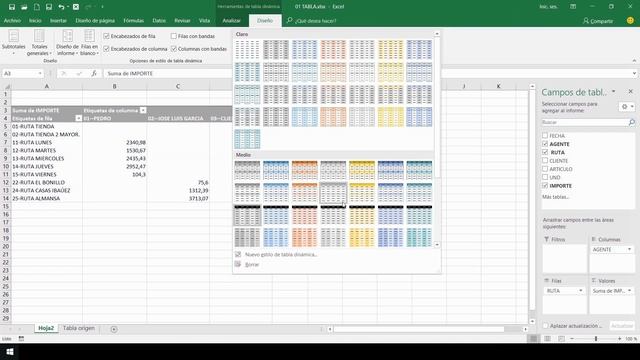Adjust the zoom slider handle
Viewport: 640px width, 360px height.
(x=596, y=339)
